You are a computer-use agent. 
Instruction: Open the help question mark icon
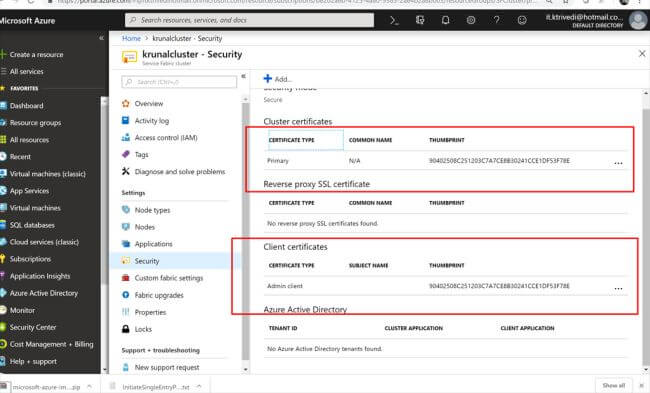coord(496,20)
